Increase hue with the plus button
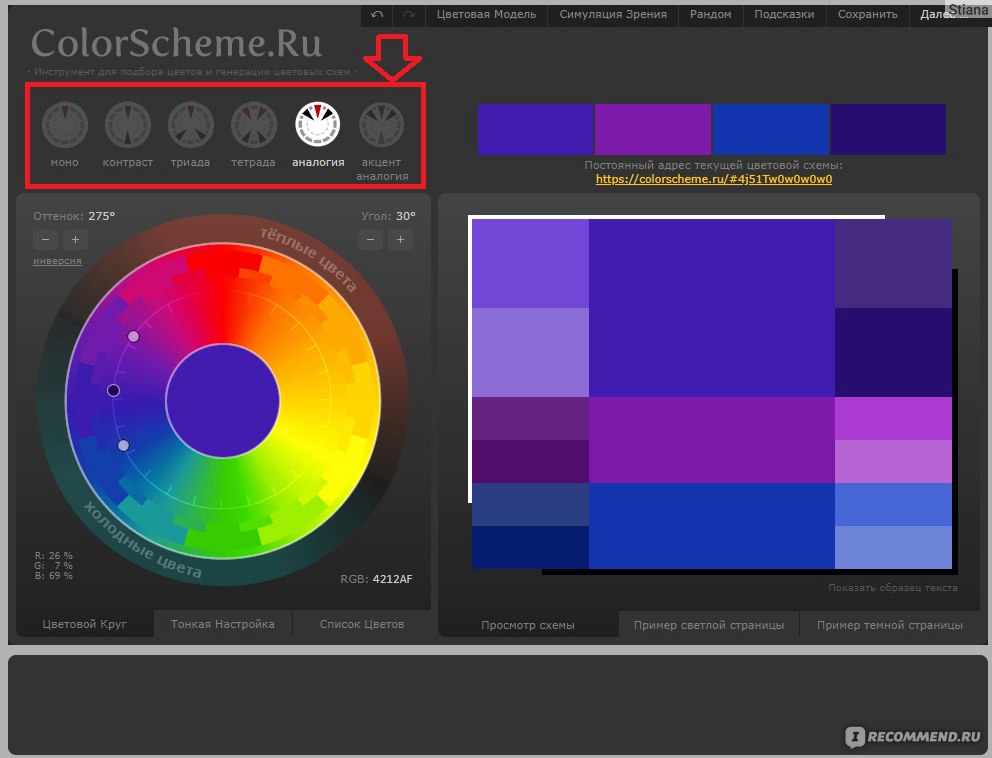This screenshot has height=758, width=992. (76, 240)
